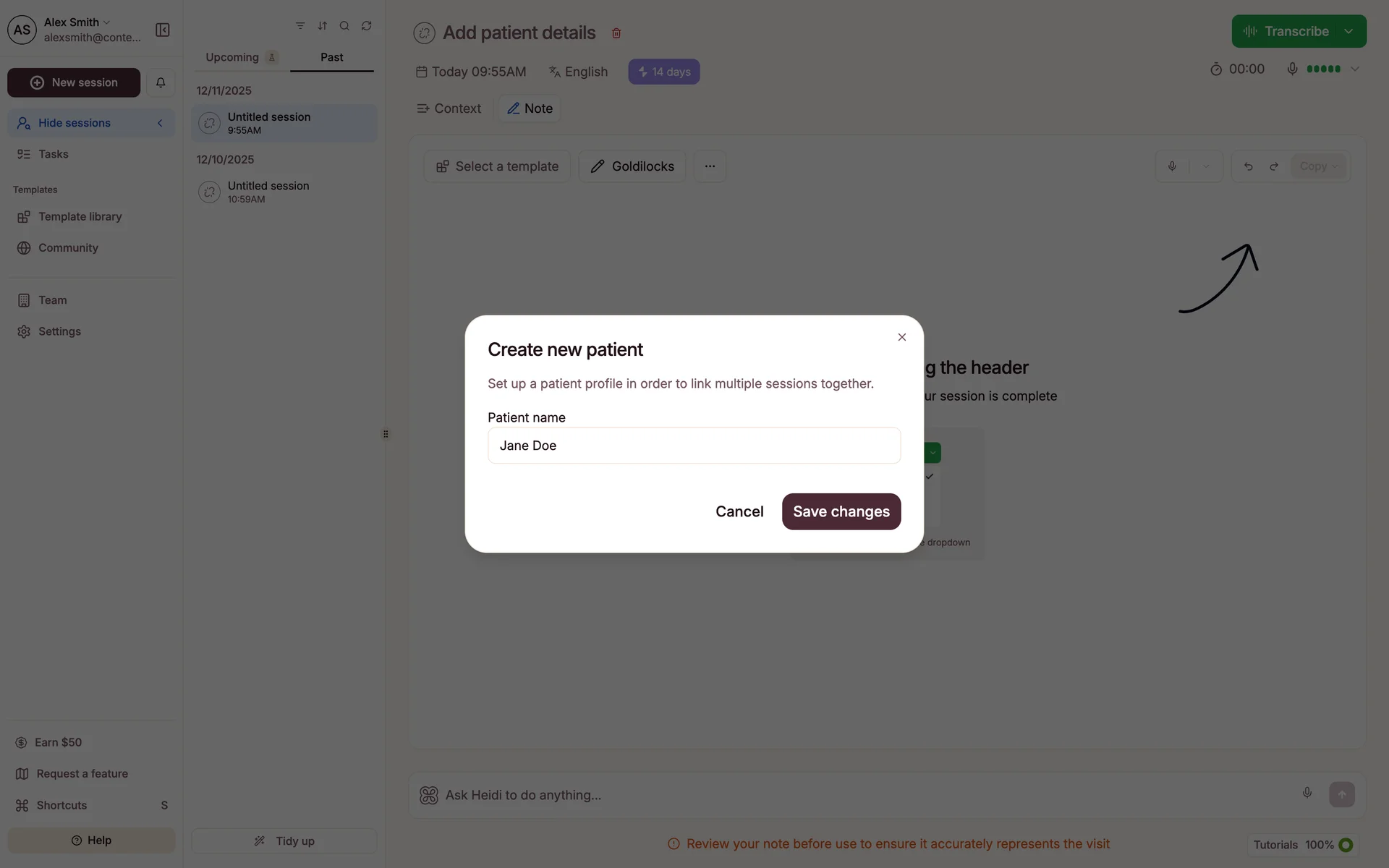
Task: Collapse the sidebar panel icon
Action: (x=163, y=30)
